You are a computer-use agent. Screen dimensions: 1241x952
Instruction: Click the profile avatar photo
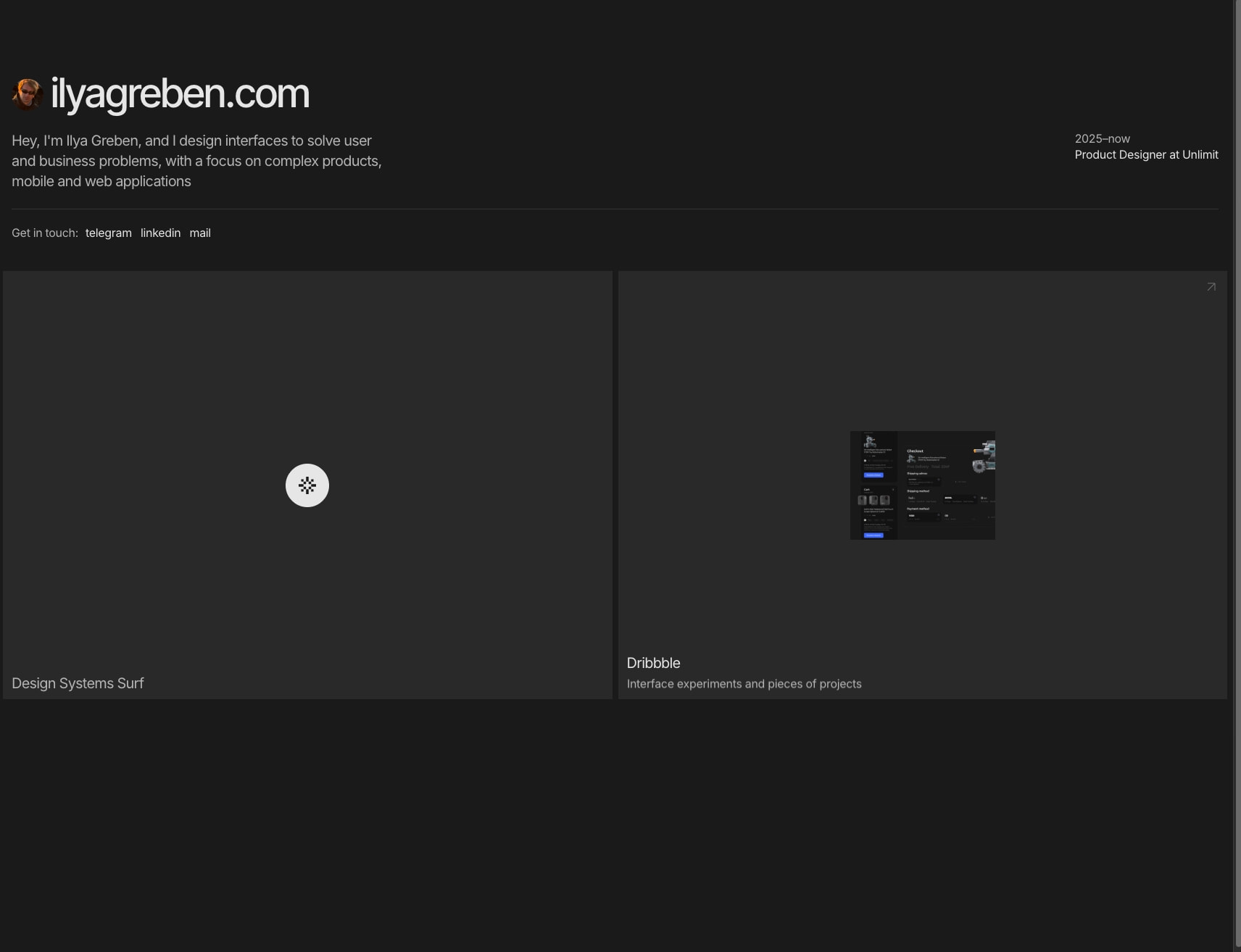[28, 94]
